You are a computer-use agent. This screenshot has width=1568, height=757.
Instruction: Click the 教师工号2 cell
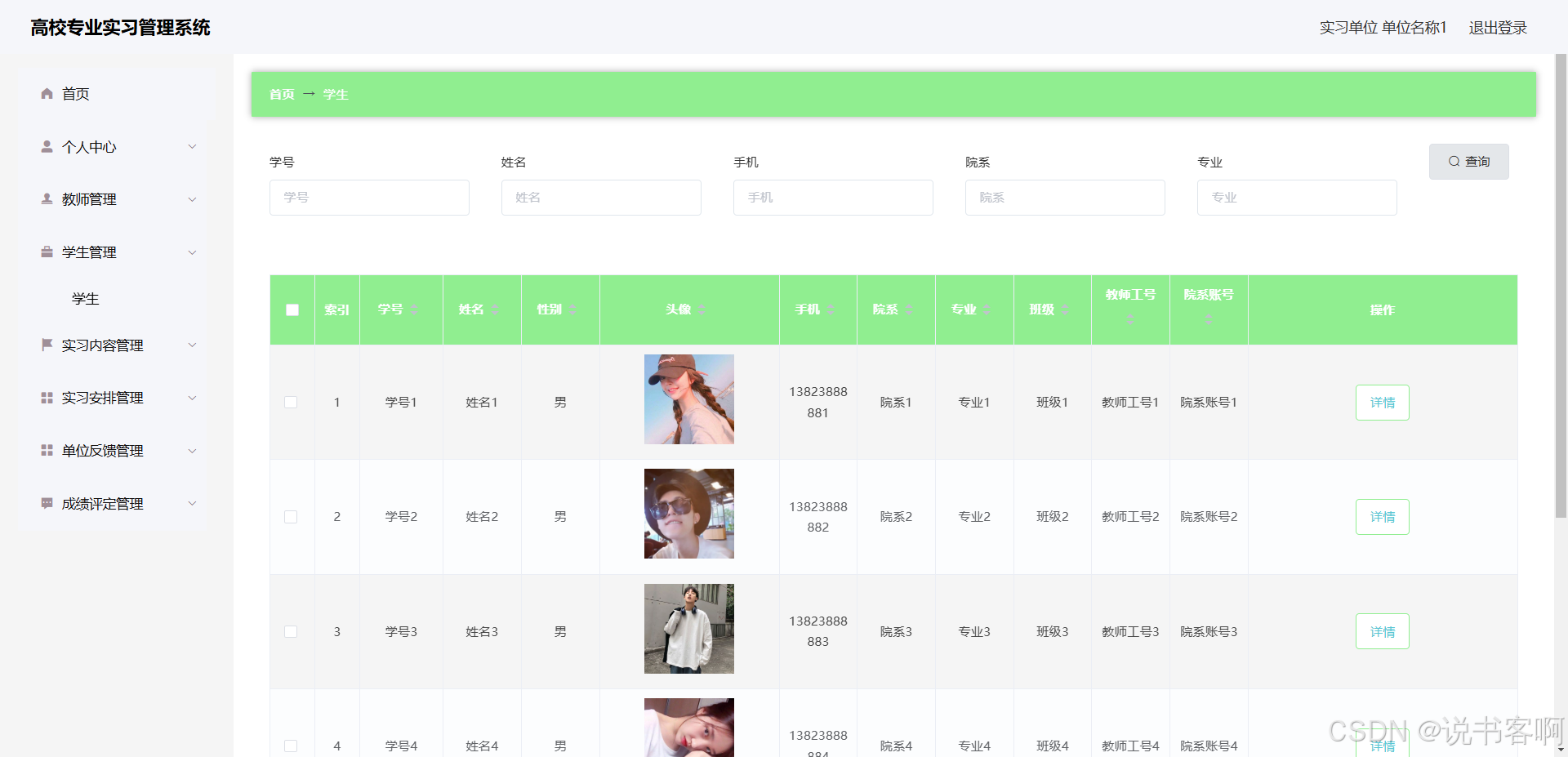1130,517
